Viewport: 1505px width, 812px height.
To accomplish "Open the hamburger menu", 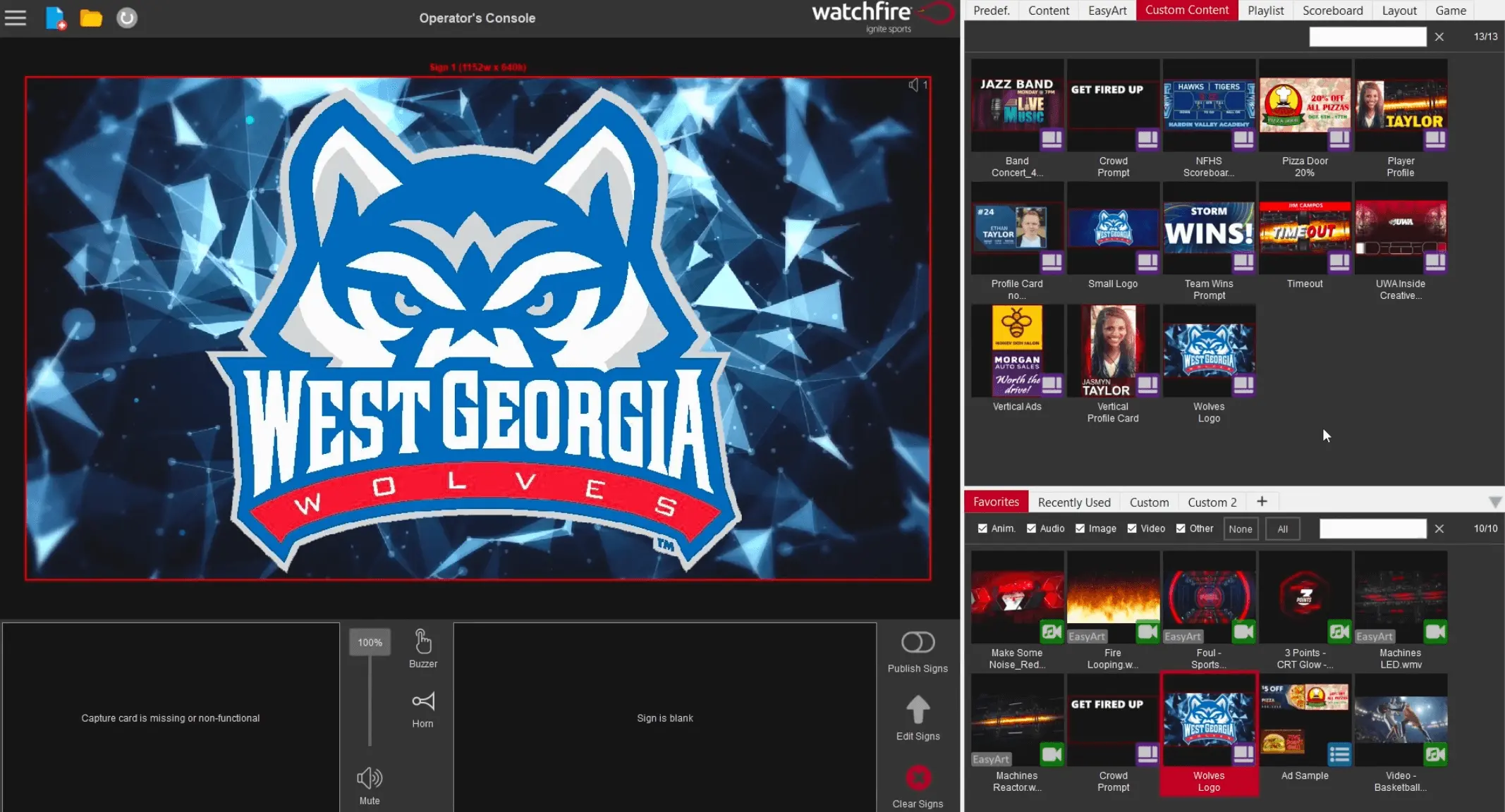I will point(16,18).
